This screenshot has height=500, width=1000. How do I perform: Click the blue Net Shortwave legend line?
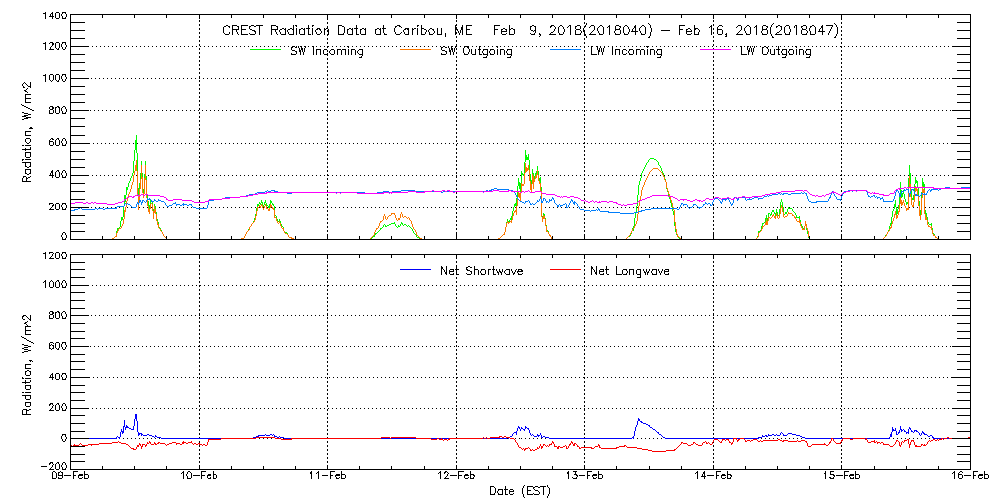(x=417, y=270)
